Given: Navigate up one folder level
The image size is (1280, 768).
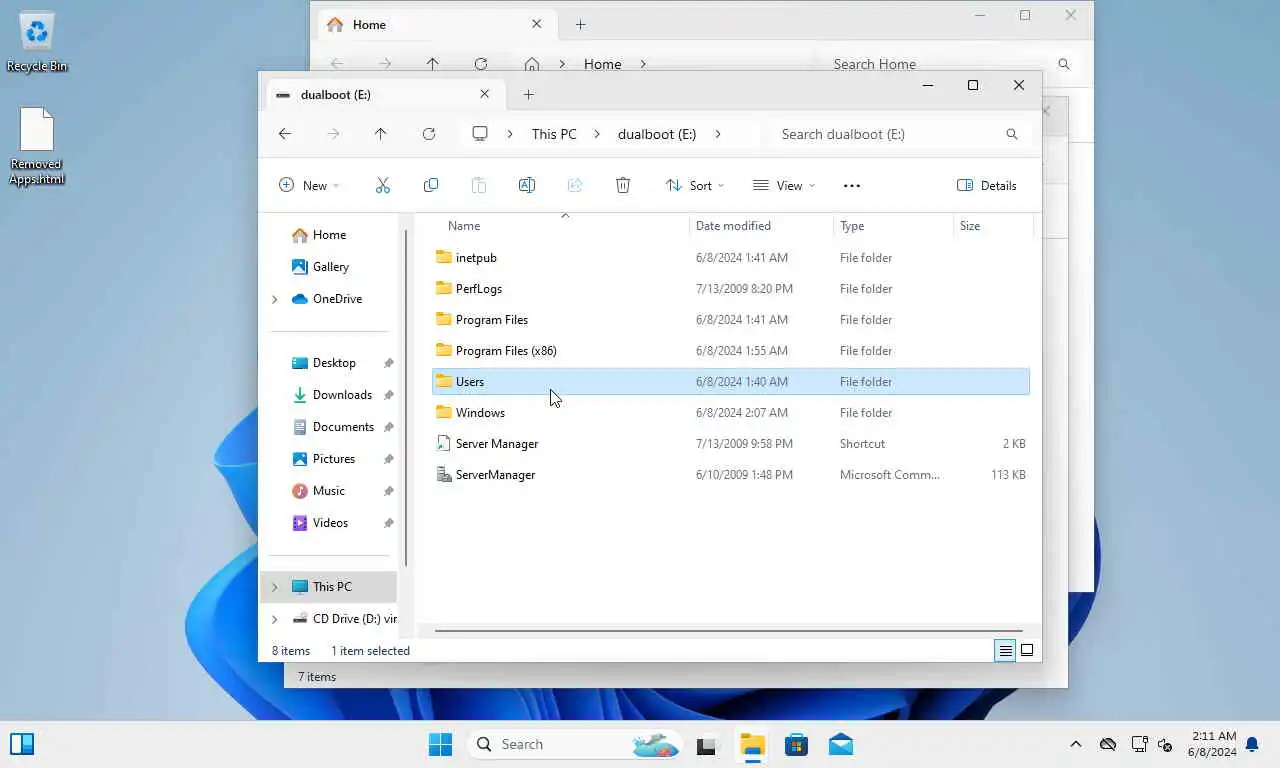Looking at the screenshot, I should point(381,134).
